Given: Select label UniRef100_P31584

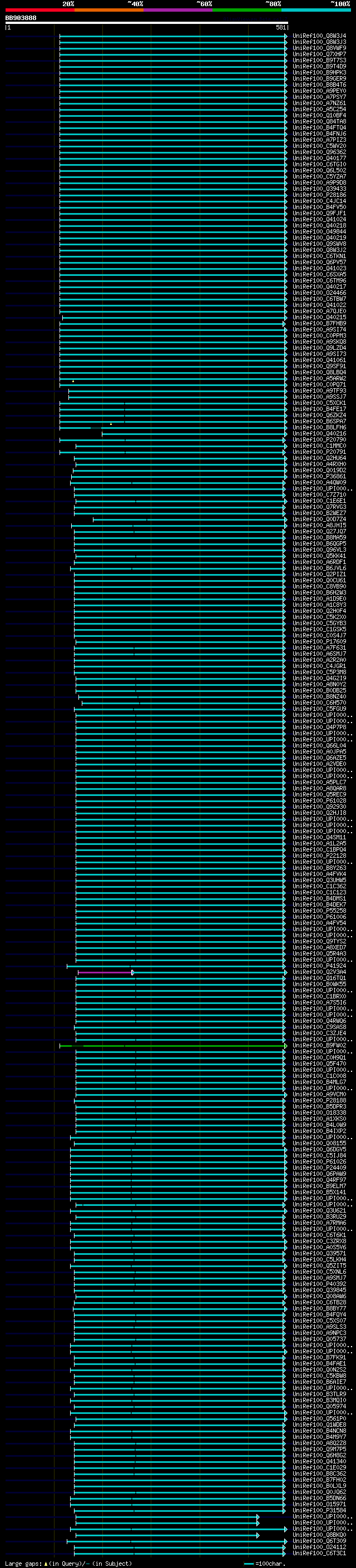Looking at the screenshot, I should pyautogui.click(x=319, y=1510).
